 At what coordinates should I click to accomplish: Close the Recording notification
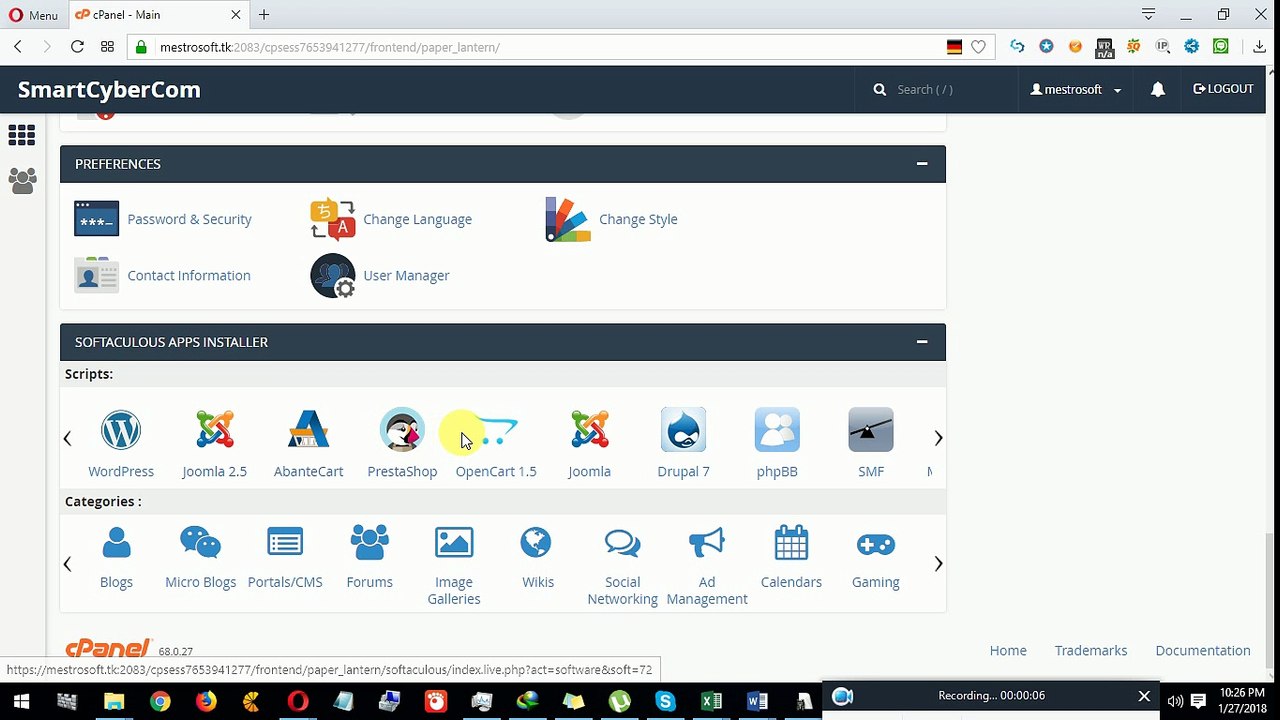click(x=1144, y=696)
